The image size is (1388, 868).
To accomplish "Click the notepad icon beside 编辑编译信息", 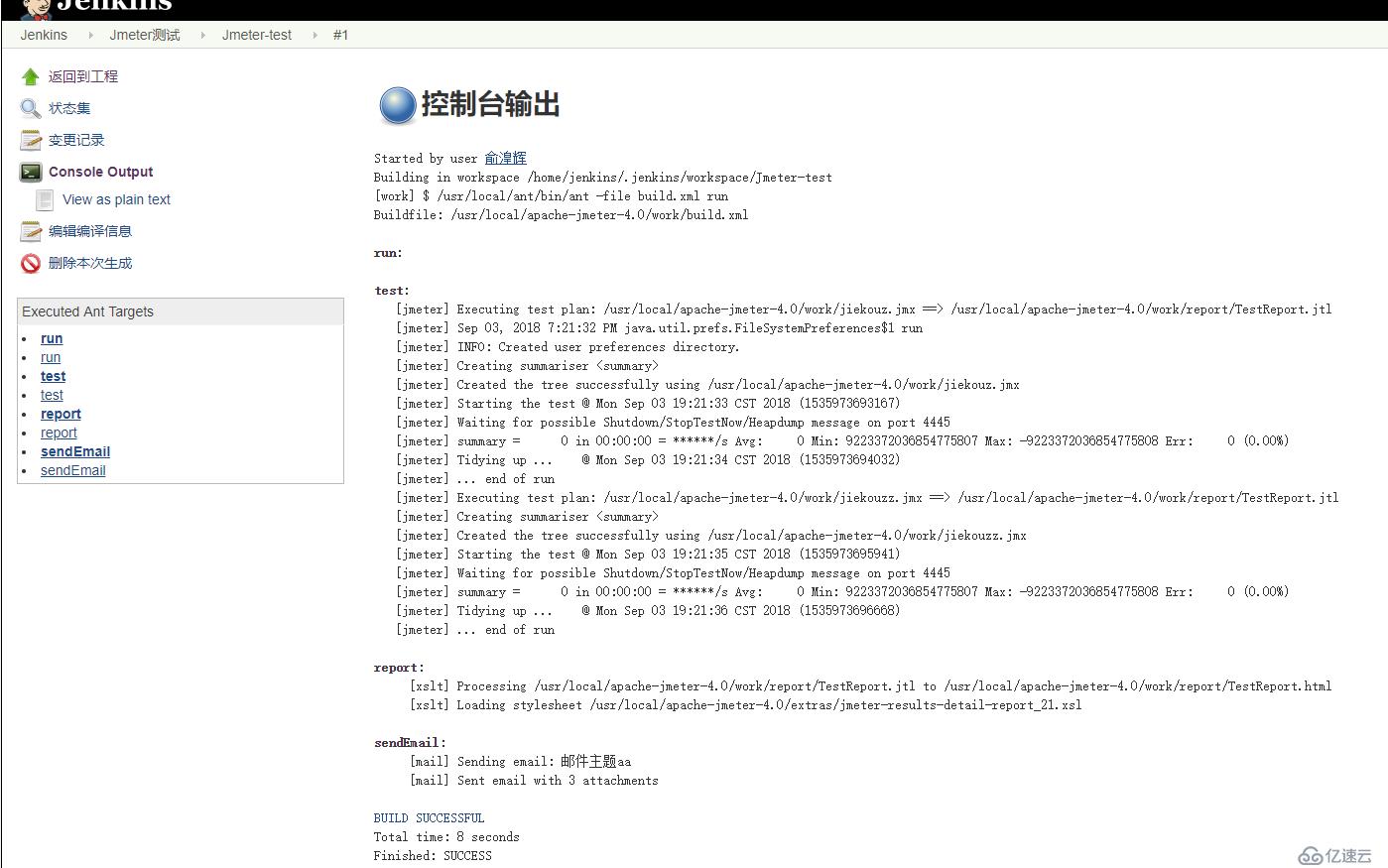I will pyautogui.click(x=31, y=231).
